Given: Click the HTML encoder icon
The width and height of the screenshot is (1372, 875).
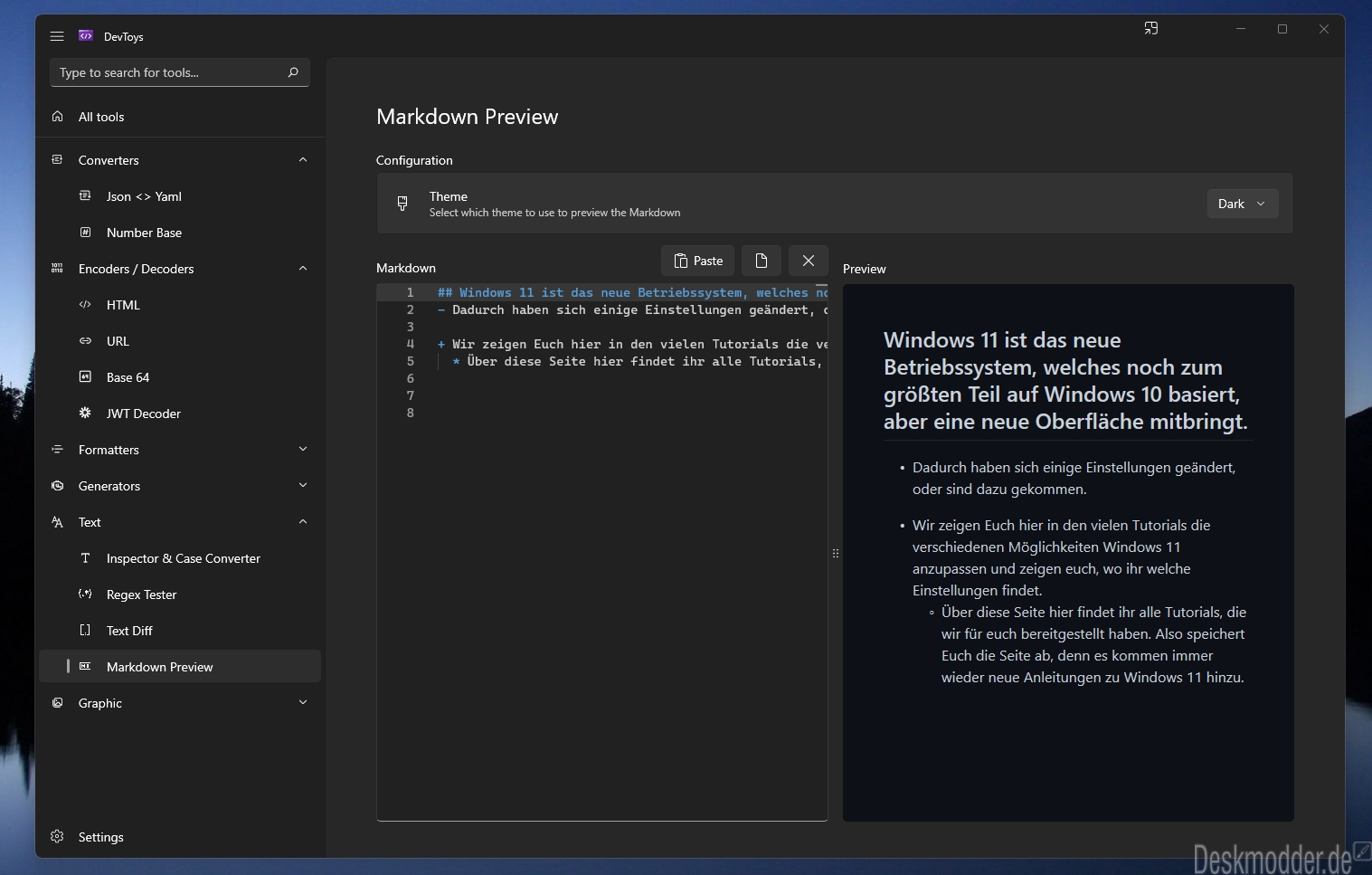Looking at the screenshot, I should point(85,305).
